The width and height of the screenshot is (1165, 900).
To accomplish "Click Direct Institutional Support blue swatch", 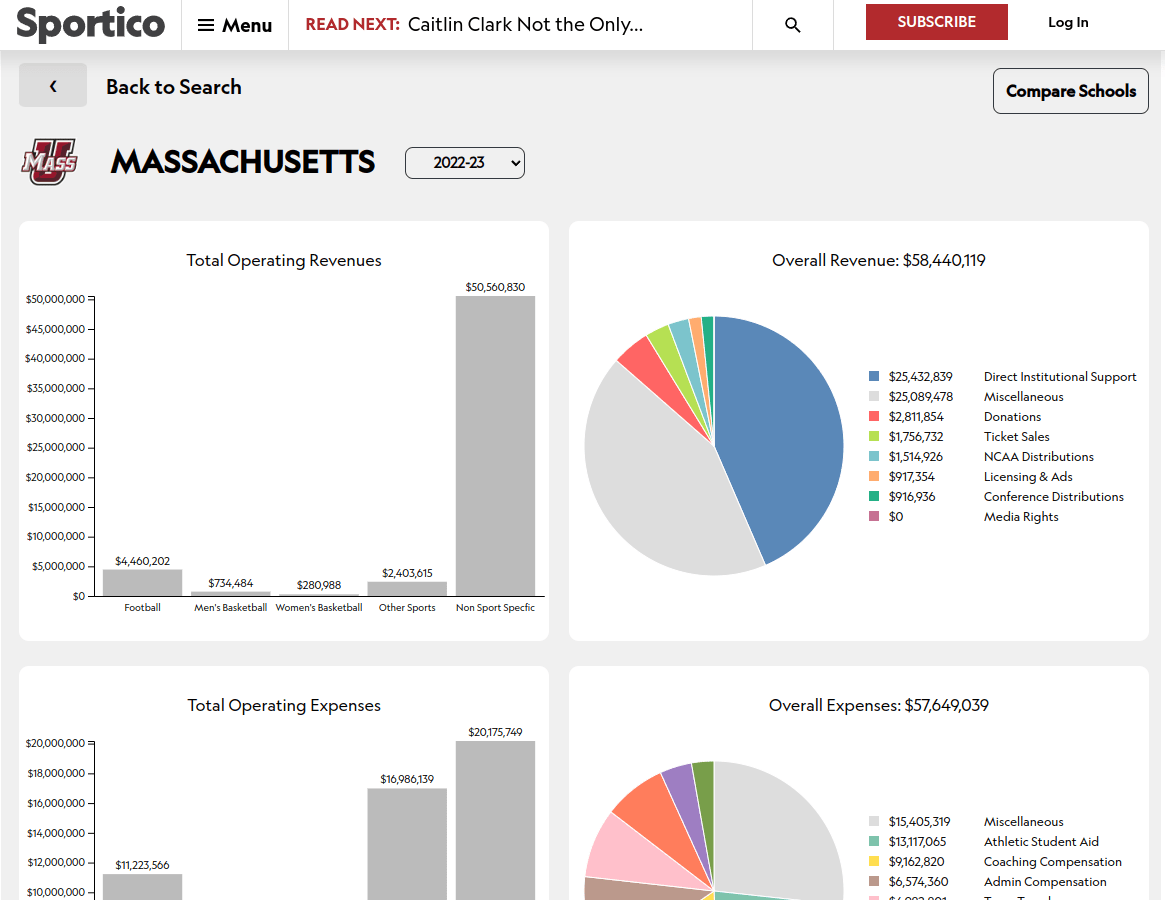I will tap(874, 376).
